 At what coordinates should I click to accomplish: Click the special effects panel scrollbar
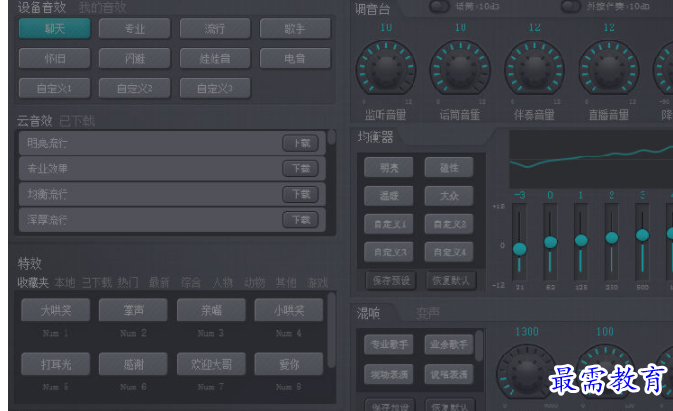pyautogui.click(x=331, y=330)
